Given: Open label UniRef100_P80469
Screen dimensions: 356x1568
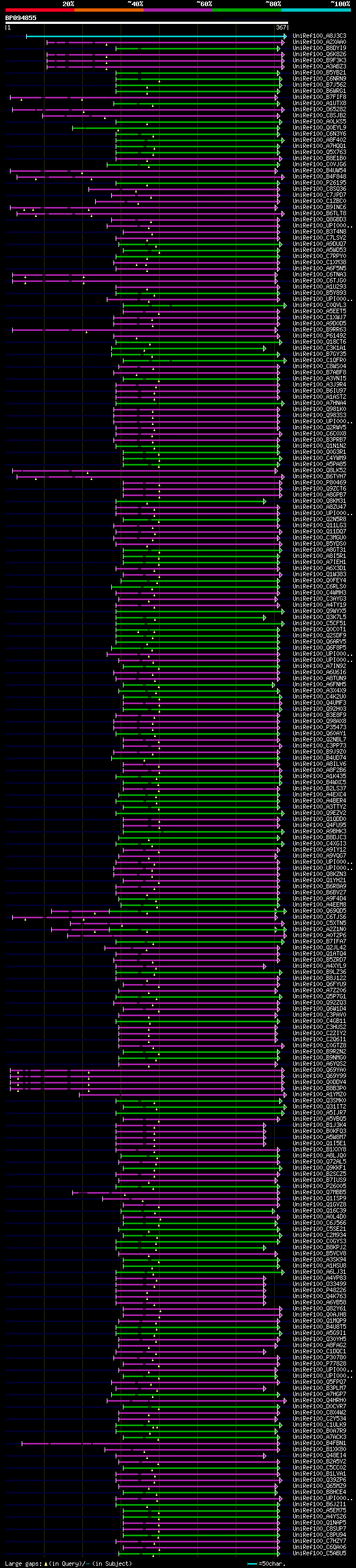Looking at the screenshot, I should 319,483.
